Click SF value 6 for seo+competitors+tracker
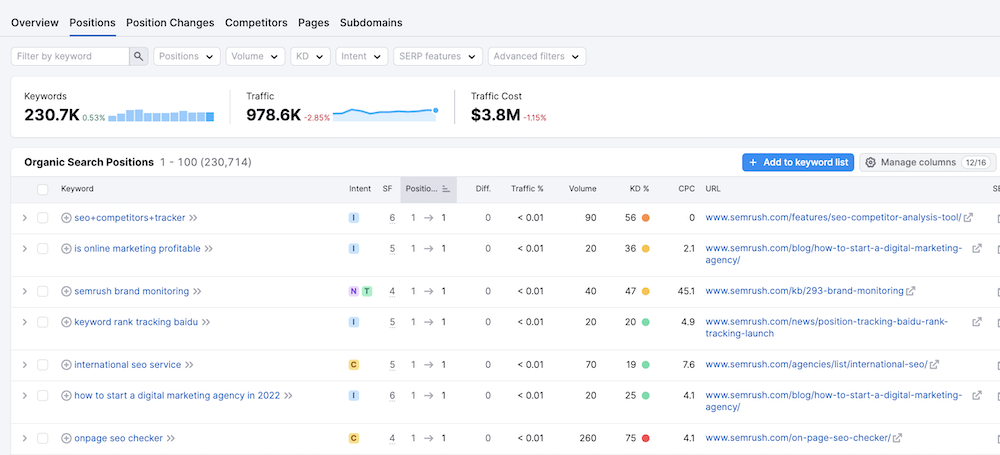Image resolution: width=1000 pixels, height=455 pixels. coord(392,218)
